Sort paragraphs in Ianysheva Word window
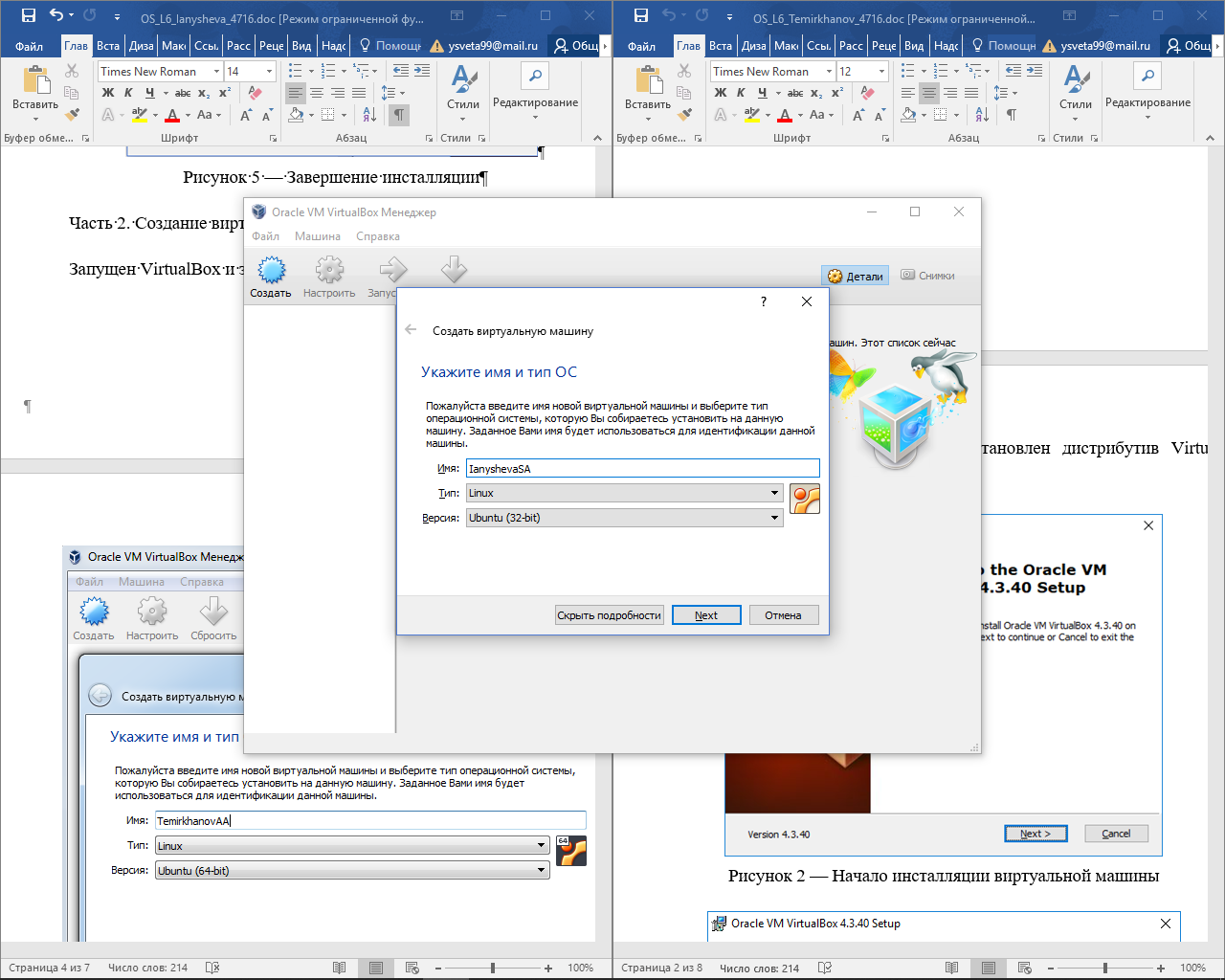The height and width of the screenshot is (980, 1225). 370,115
